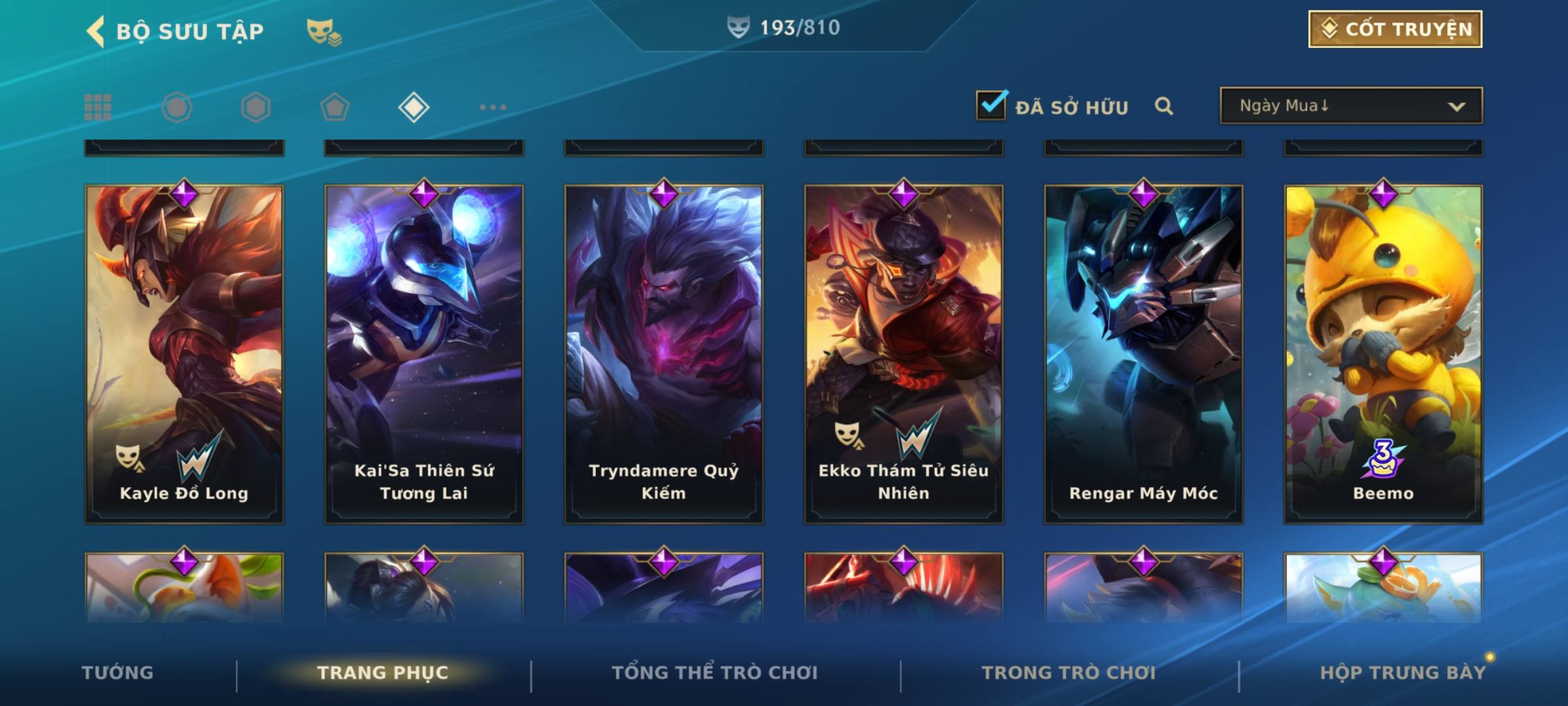Viewport: 1568px width, 706px height.
Task: Click the dropdown chevron arrow for sorting
Action: (1456, 107)
